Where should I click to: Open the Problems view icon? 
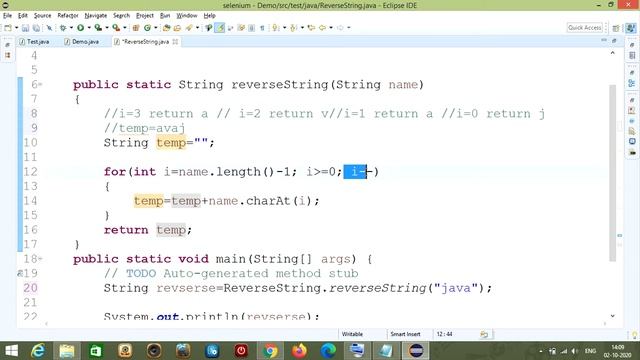632,111
